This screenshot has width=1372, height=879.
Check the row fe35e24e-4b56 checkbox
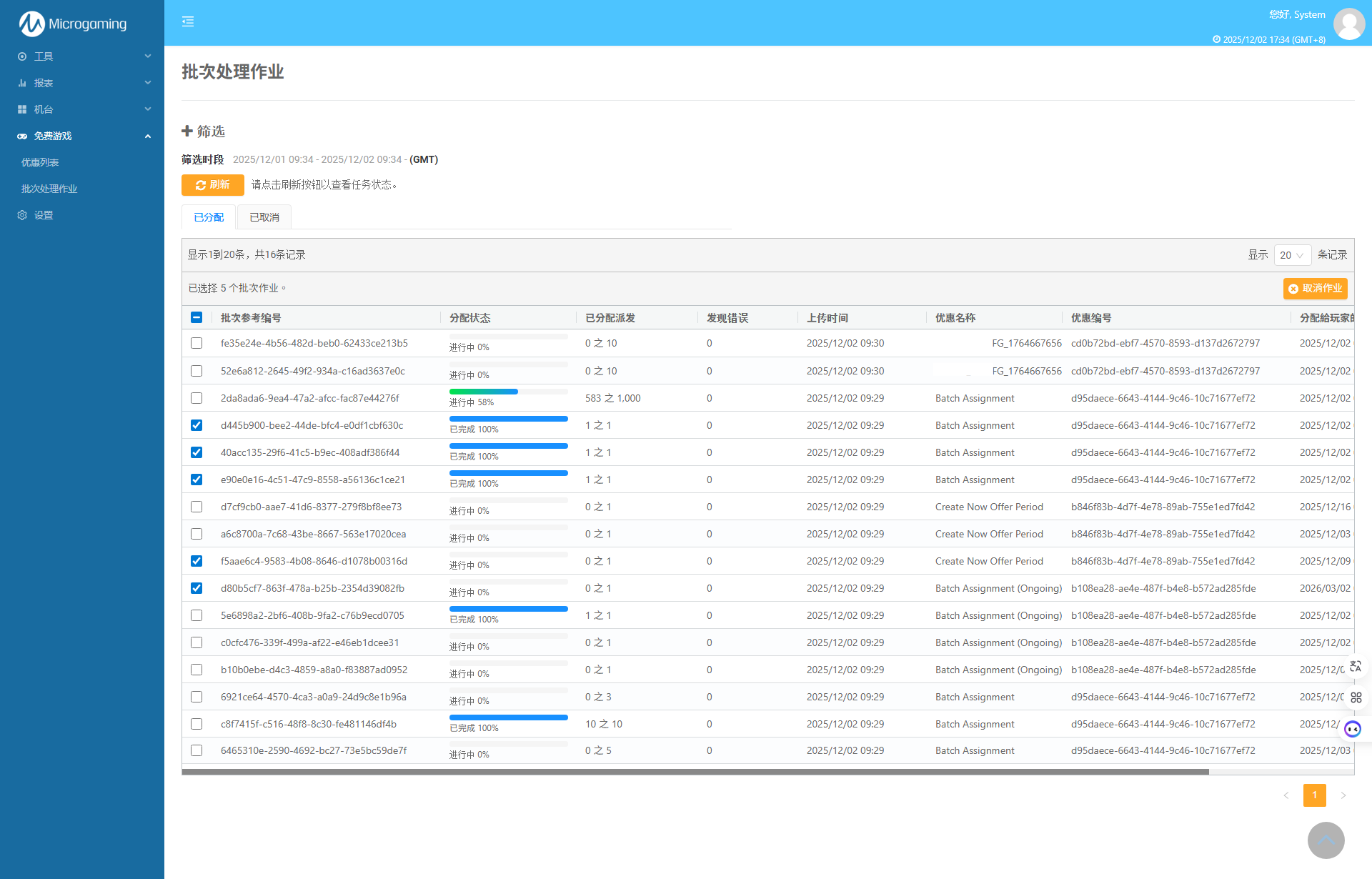[197, 343]
